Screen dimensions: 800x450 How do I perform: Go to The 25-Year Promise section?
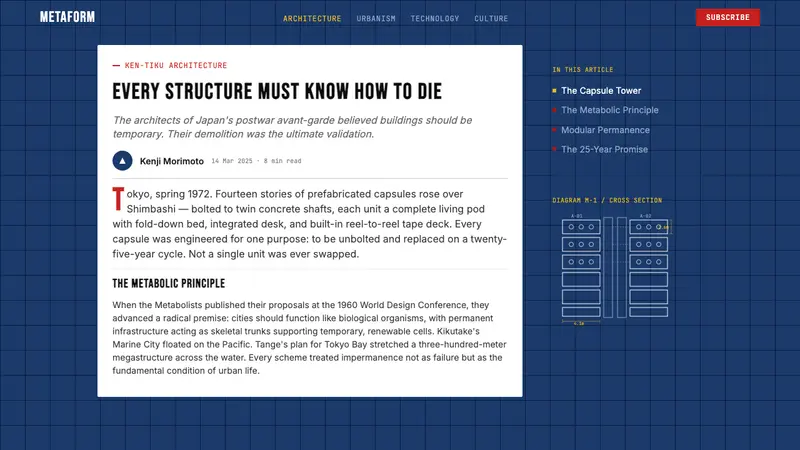click(605, 149)
